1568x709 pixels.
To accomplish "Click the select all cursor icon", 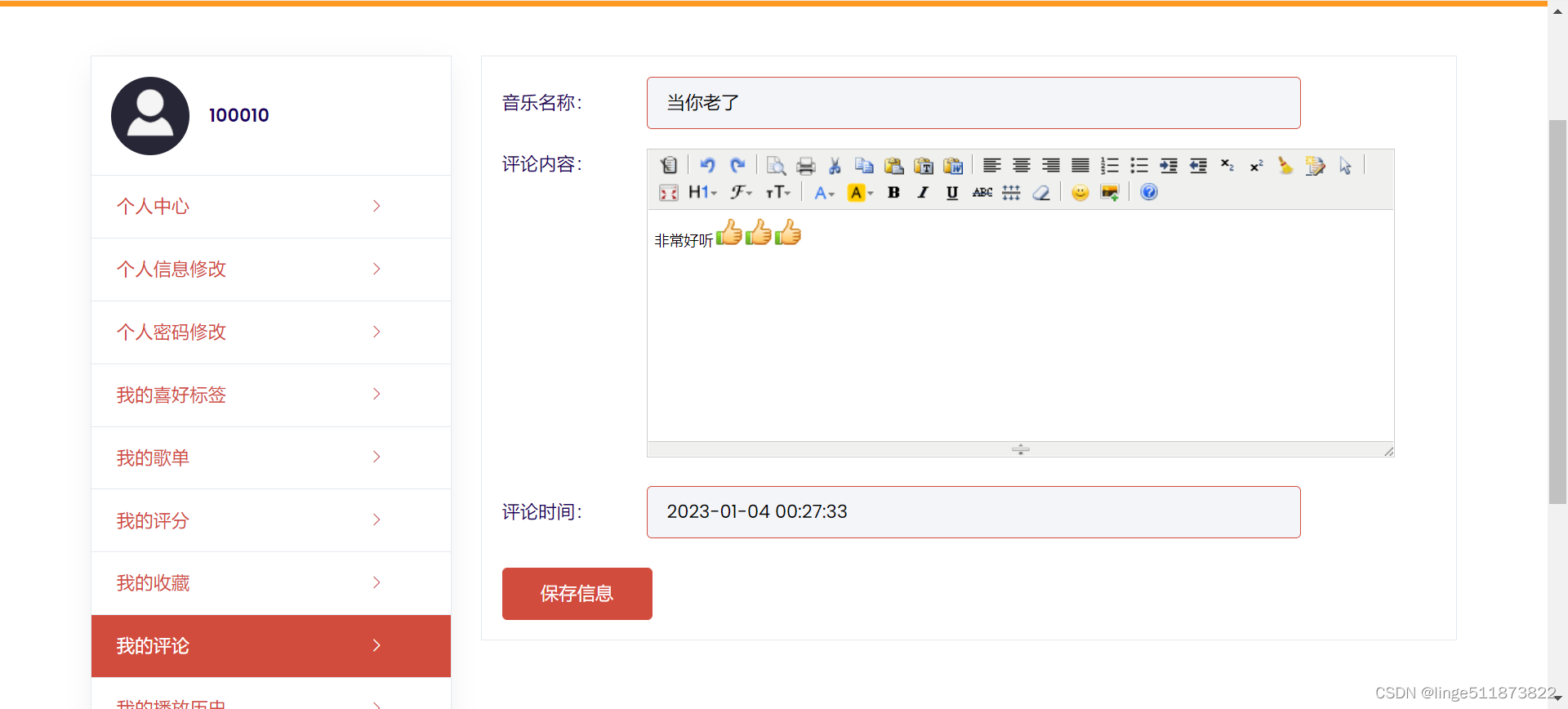I will click(x=1345, y=165).
